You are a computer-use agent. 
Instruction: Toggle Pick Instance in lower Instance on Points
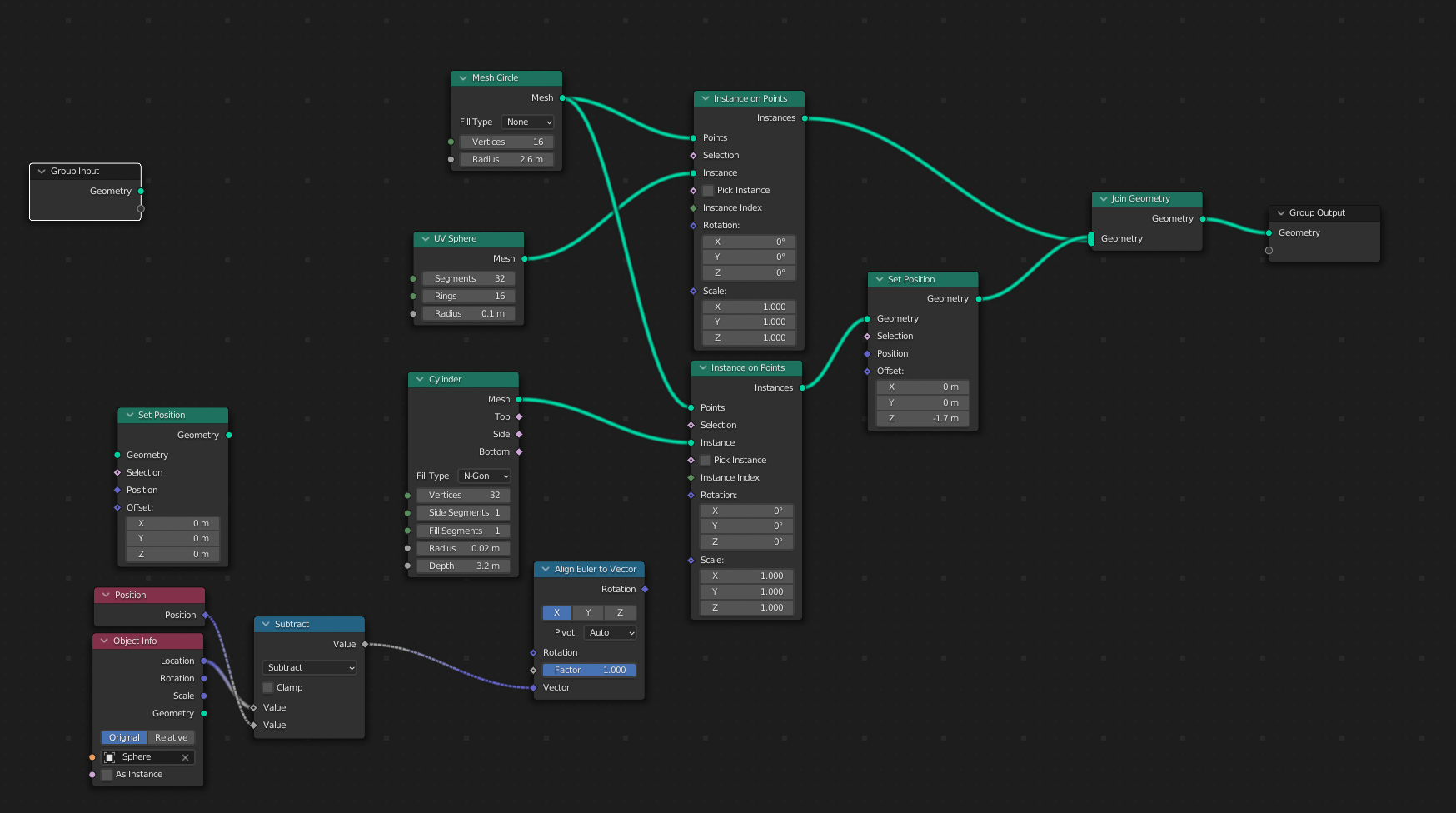pyautogui.click(x=705, y=461)
